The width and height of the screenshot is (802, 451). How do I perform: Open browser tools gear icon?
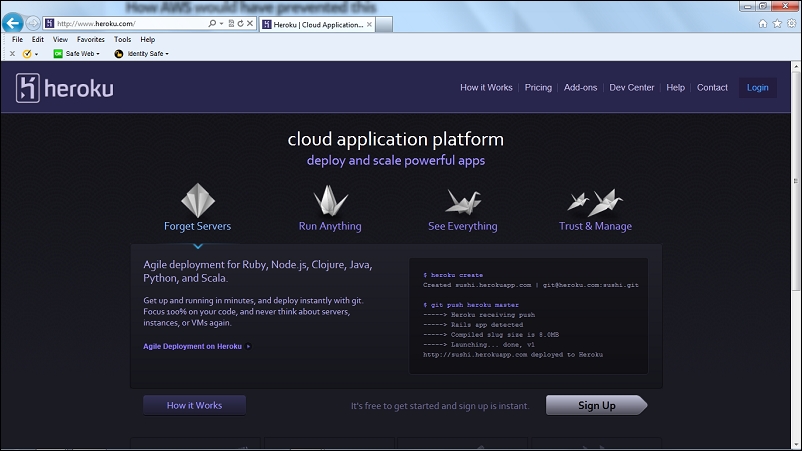tap(791, 24)
